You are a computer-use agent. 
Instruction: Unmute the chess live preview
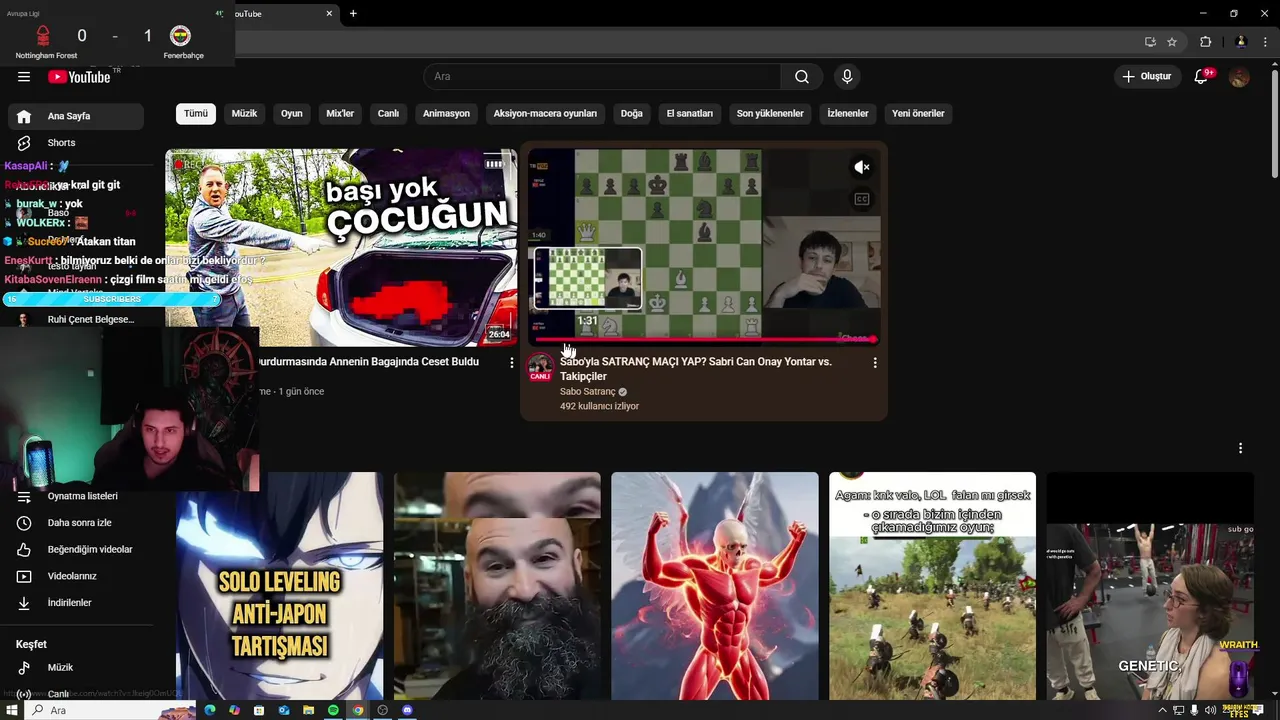click(x=862, y=168)
